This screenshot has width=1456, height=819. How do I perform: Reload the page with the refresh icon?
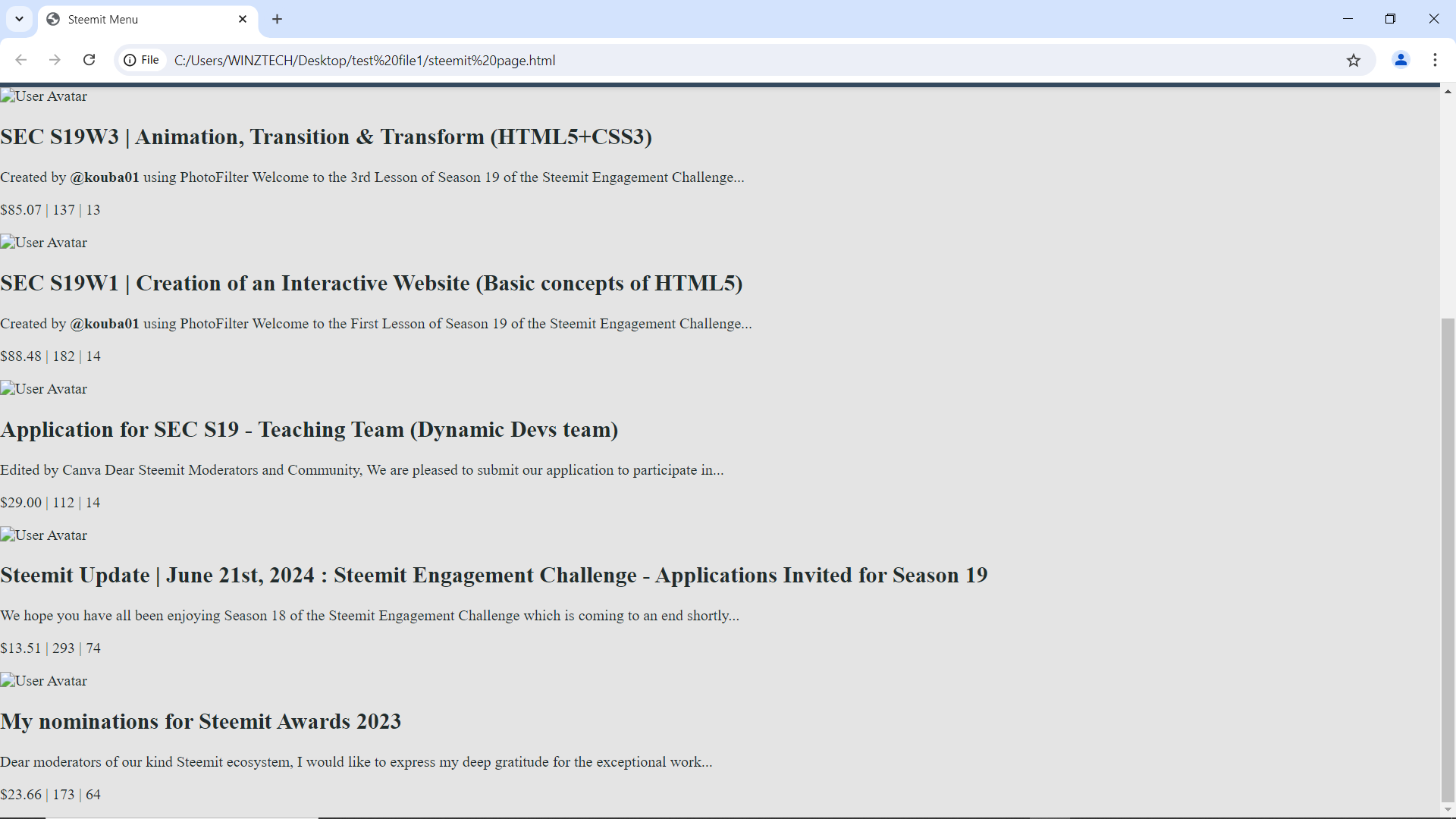pos(89,60)
